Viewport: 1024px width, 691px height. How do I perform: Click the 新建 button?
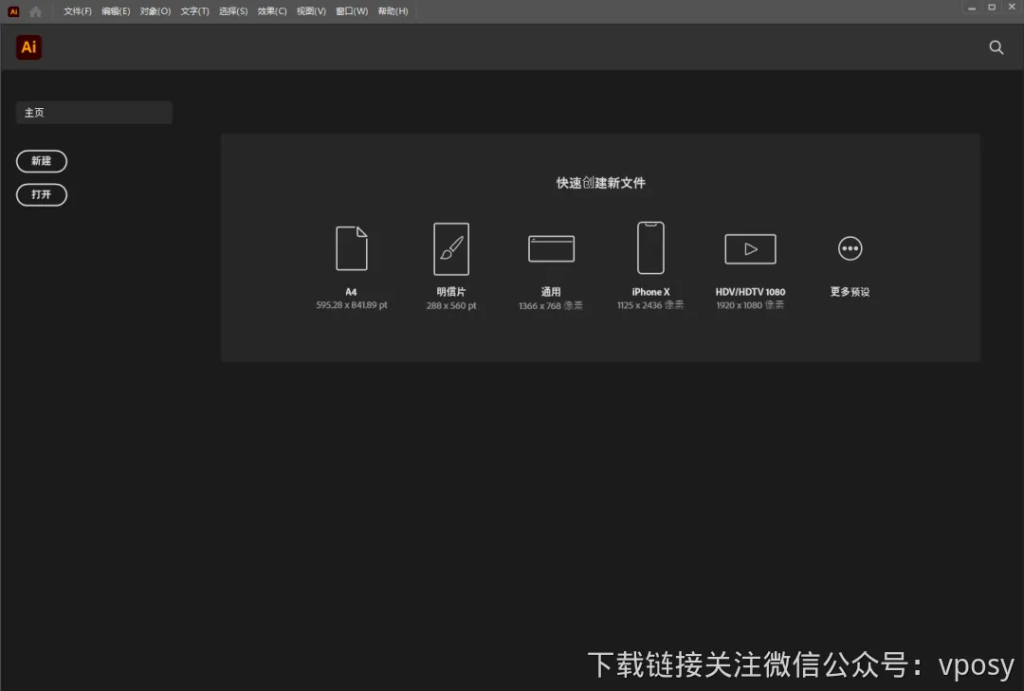tap(41, 161)
